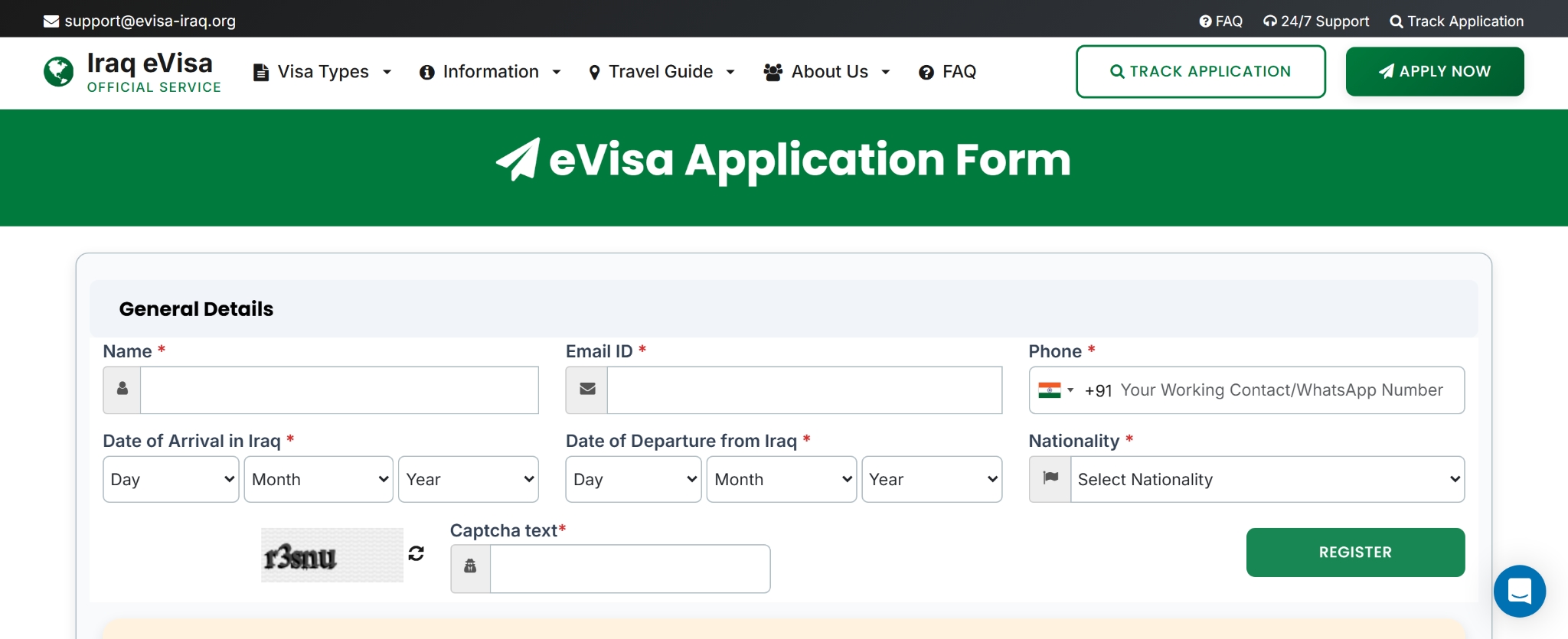Image resolution: width=1568 pixels, height=639 pixels.
Task: Open the live chat bubble
Action: tap(1519, 591)
